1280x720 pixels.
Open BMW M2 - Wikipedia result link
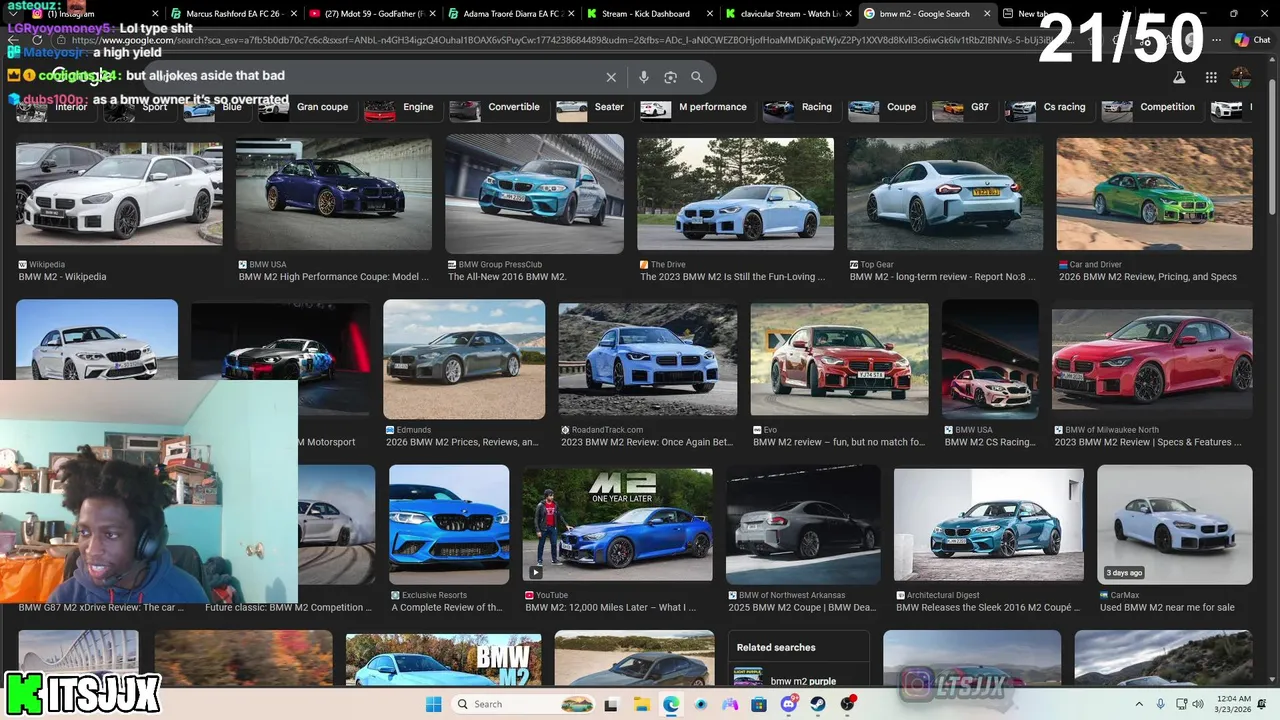[x=62, y=277]
